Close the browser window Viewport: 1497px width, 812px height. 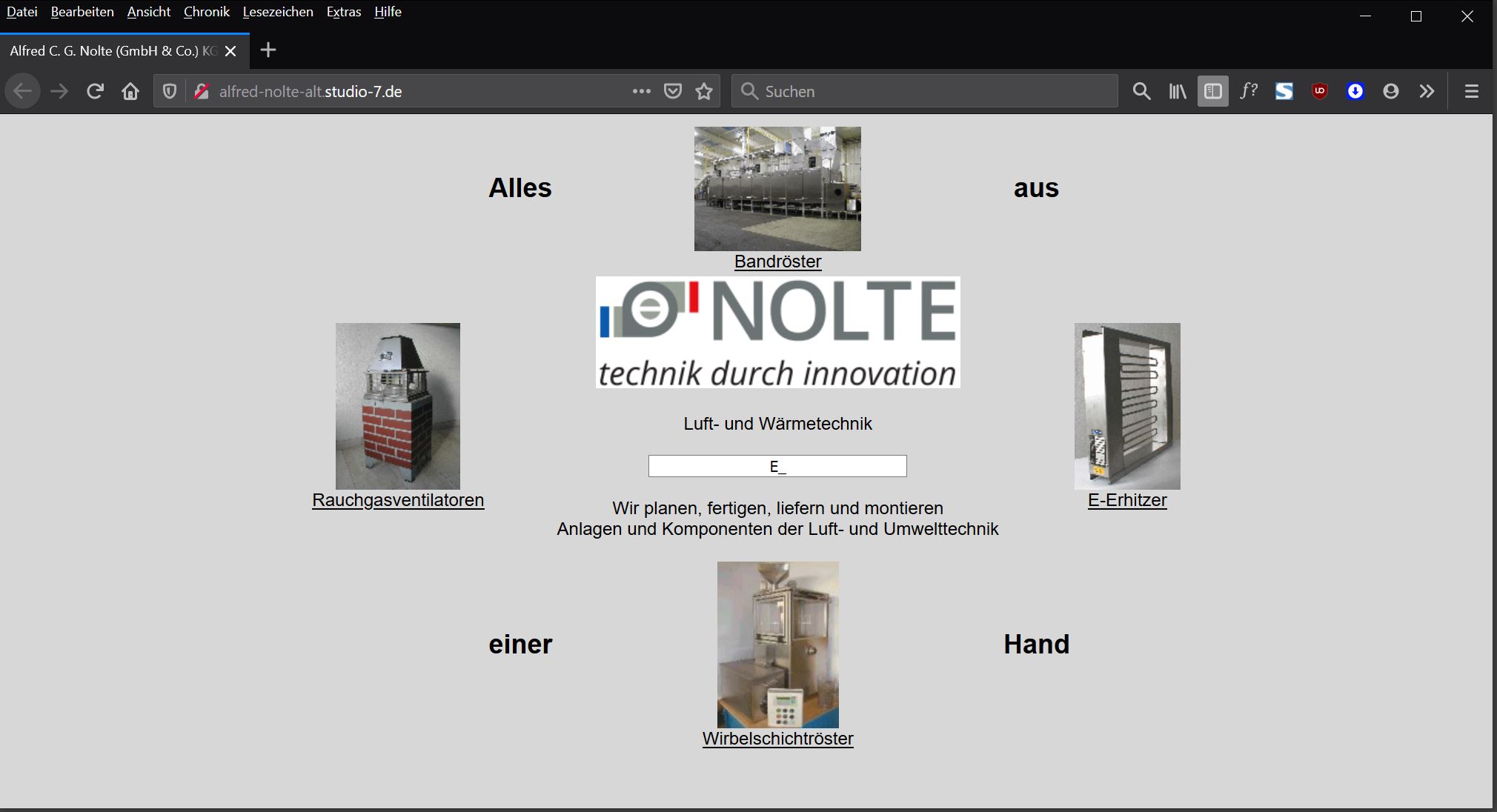(1467, 16)
